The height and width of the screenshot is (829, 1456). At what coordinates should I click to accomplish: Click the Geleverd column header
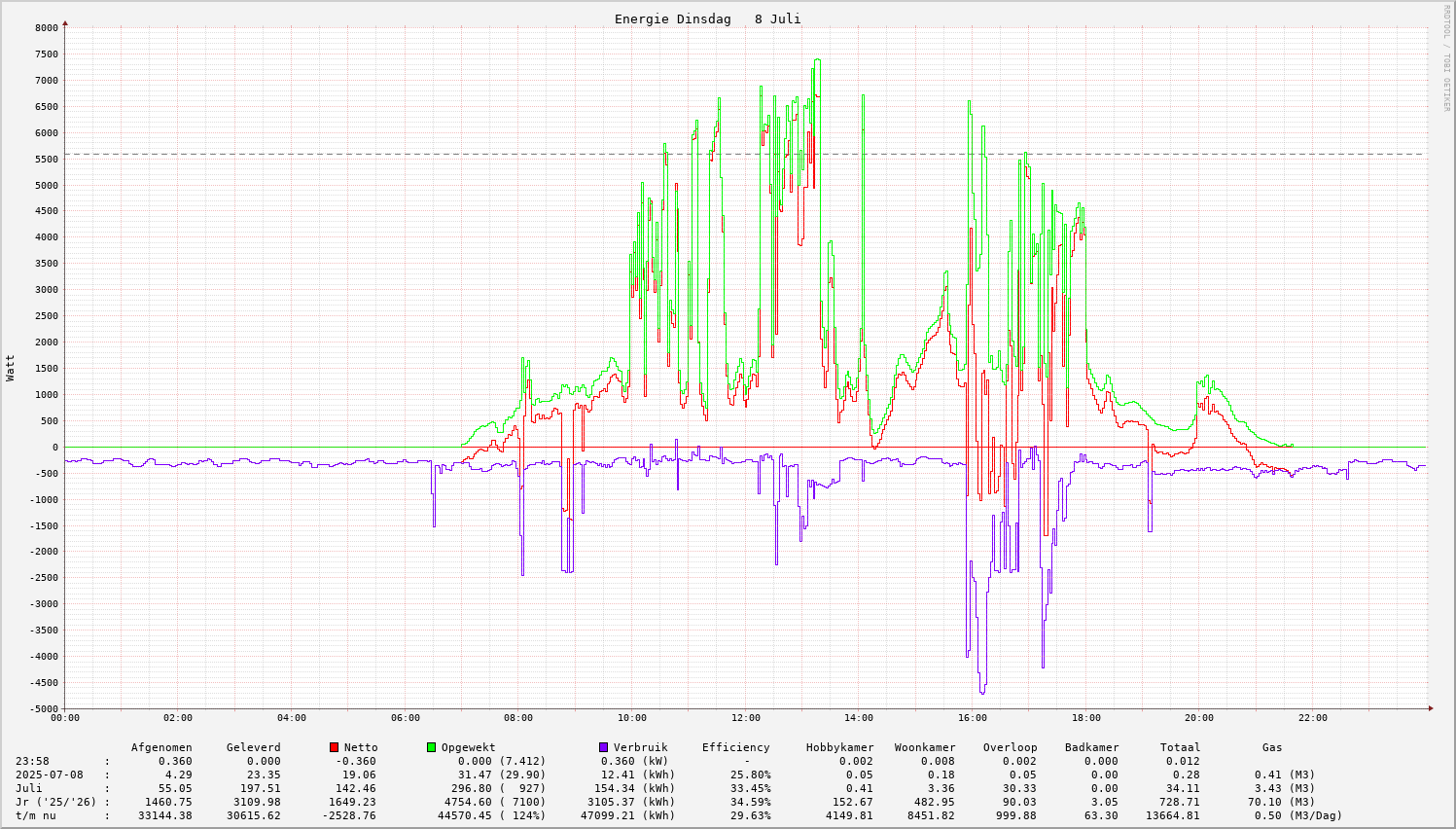pos(253,747)
